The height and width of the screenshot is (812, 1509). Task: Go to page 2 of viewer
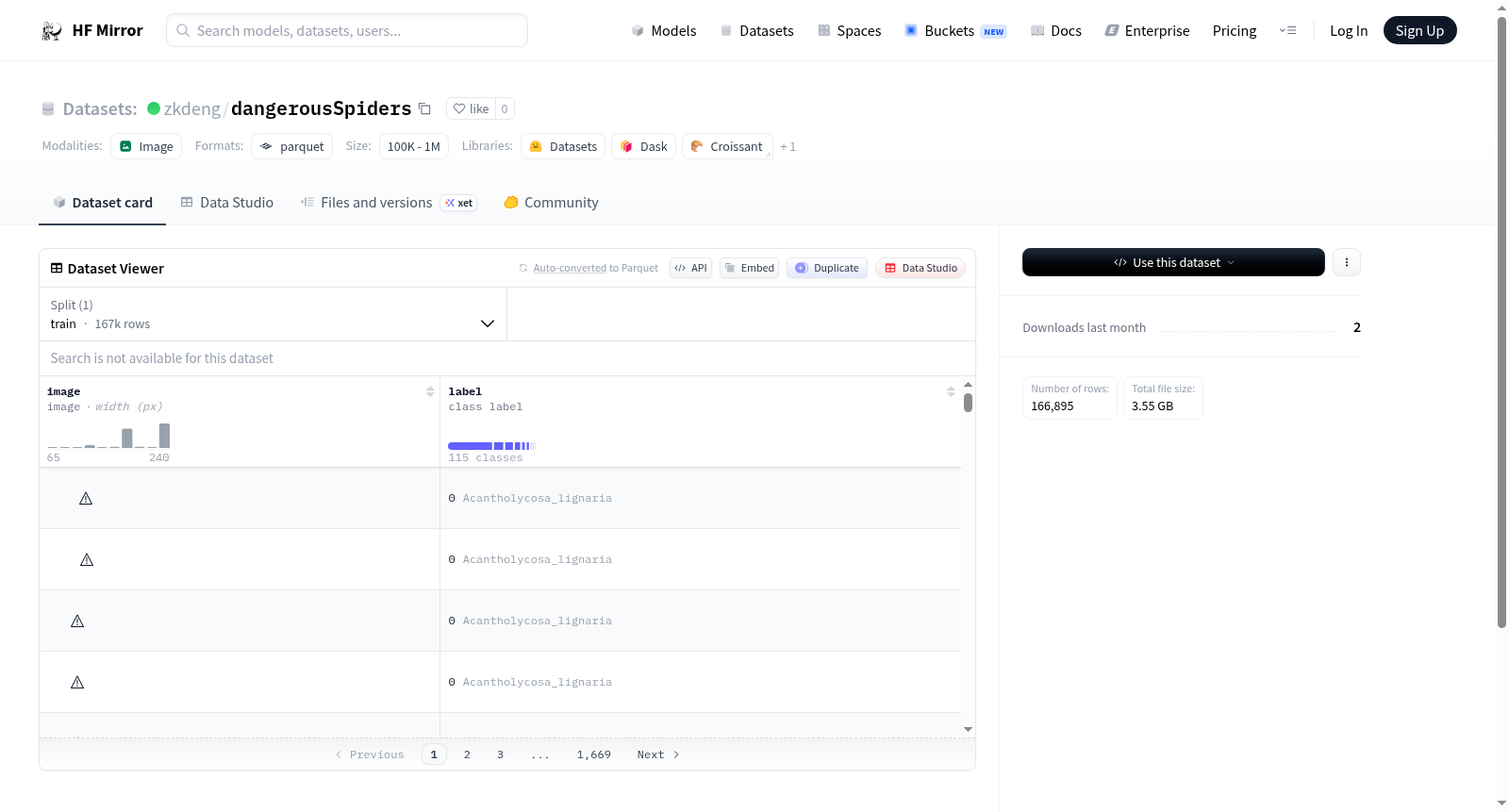467,754
